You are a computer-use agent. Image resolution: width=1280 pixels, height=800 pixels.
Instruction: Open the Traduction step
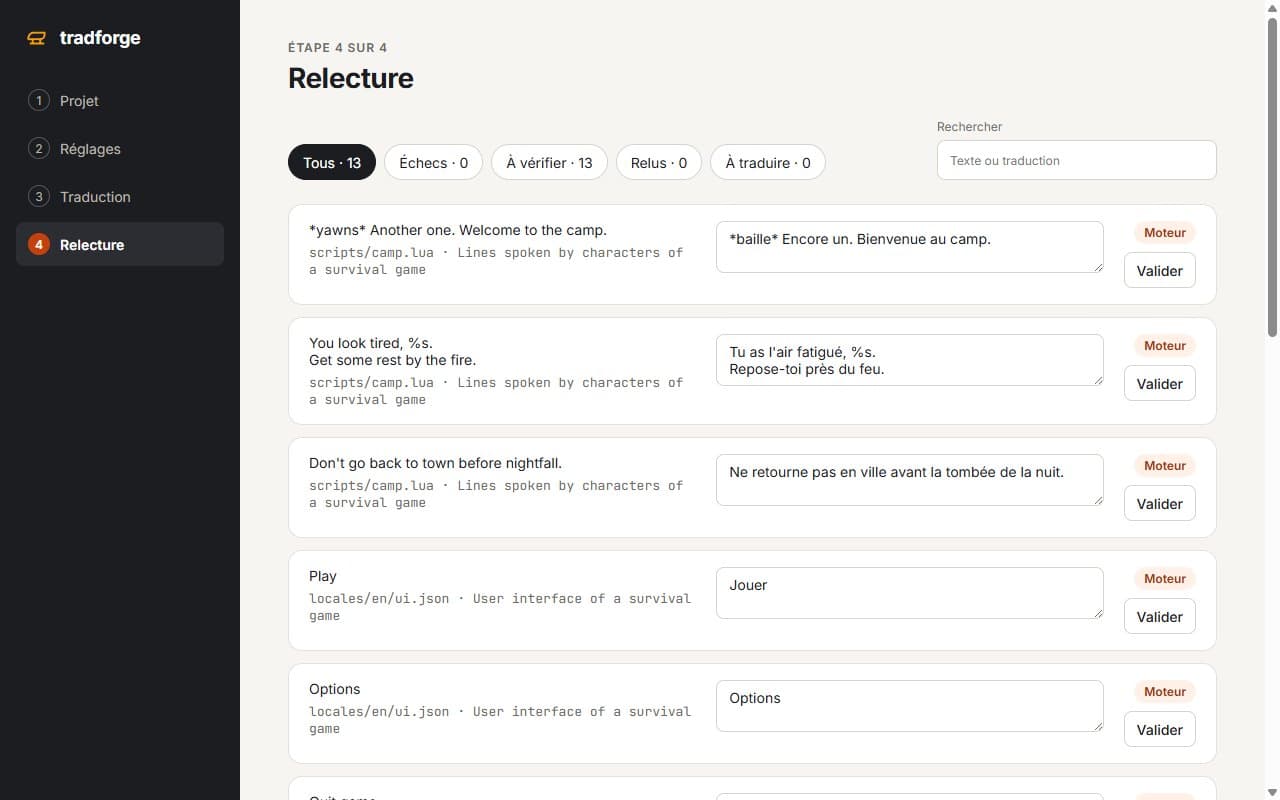pyautogui.click(x=120, y=197)
